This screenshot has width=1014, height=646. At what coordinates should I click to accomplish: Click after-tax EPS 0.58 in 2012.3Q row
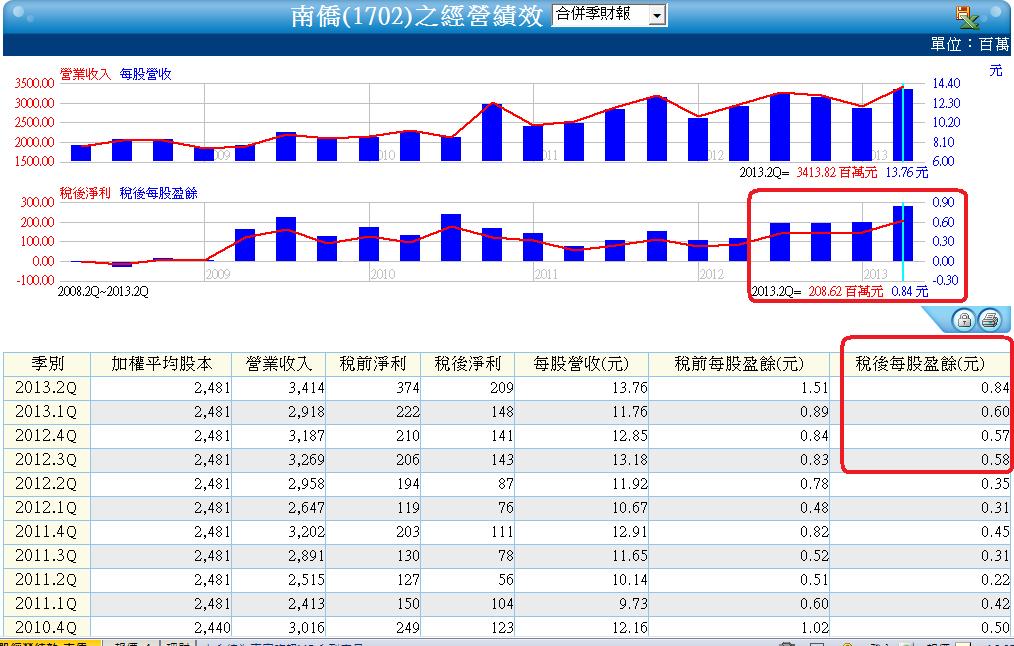pyautogui.click(x=995, y=460)
